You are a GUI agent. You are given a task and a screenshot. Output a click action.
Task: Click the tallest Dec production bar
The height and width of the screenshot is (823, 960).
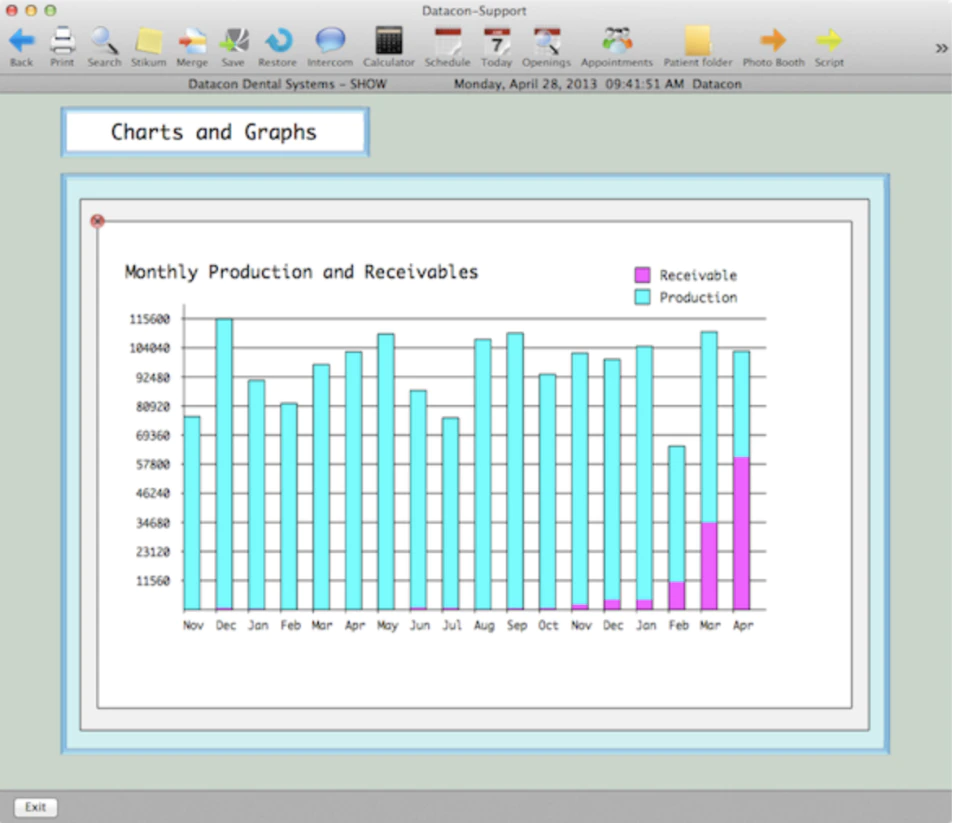[x=224, y=463]
